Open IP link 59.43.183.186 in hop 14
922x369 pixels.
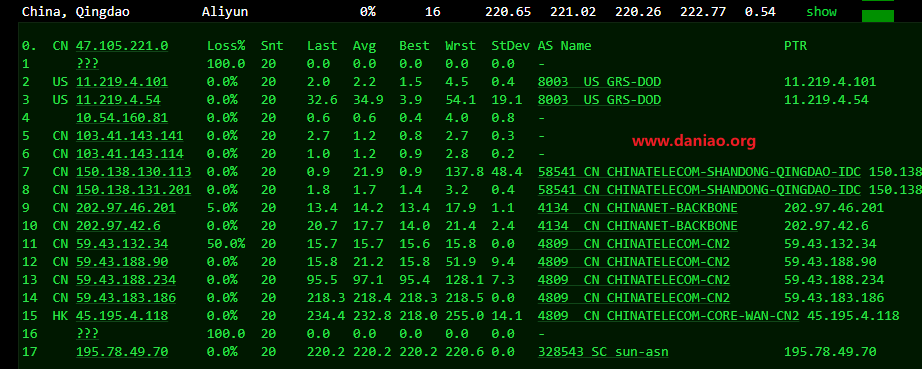[126, 298]
